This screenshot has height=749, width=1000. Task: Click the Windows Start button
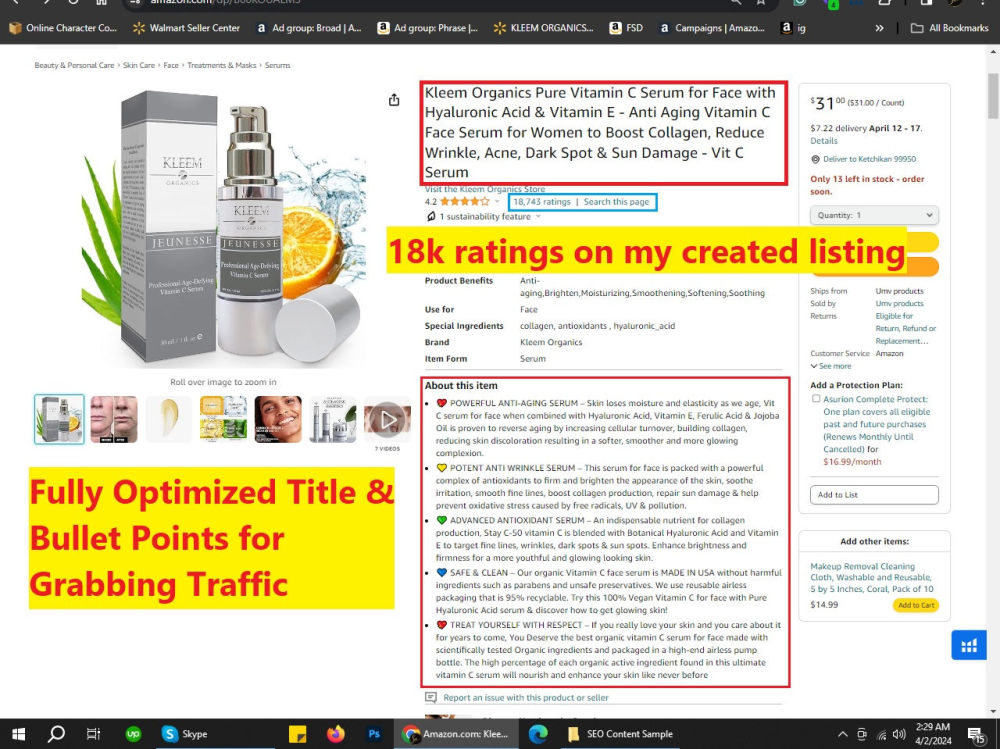18,734
